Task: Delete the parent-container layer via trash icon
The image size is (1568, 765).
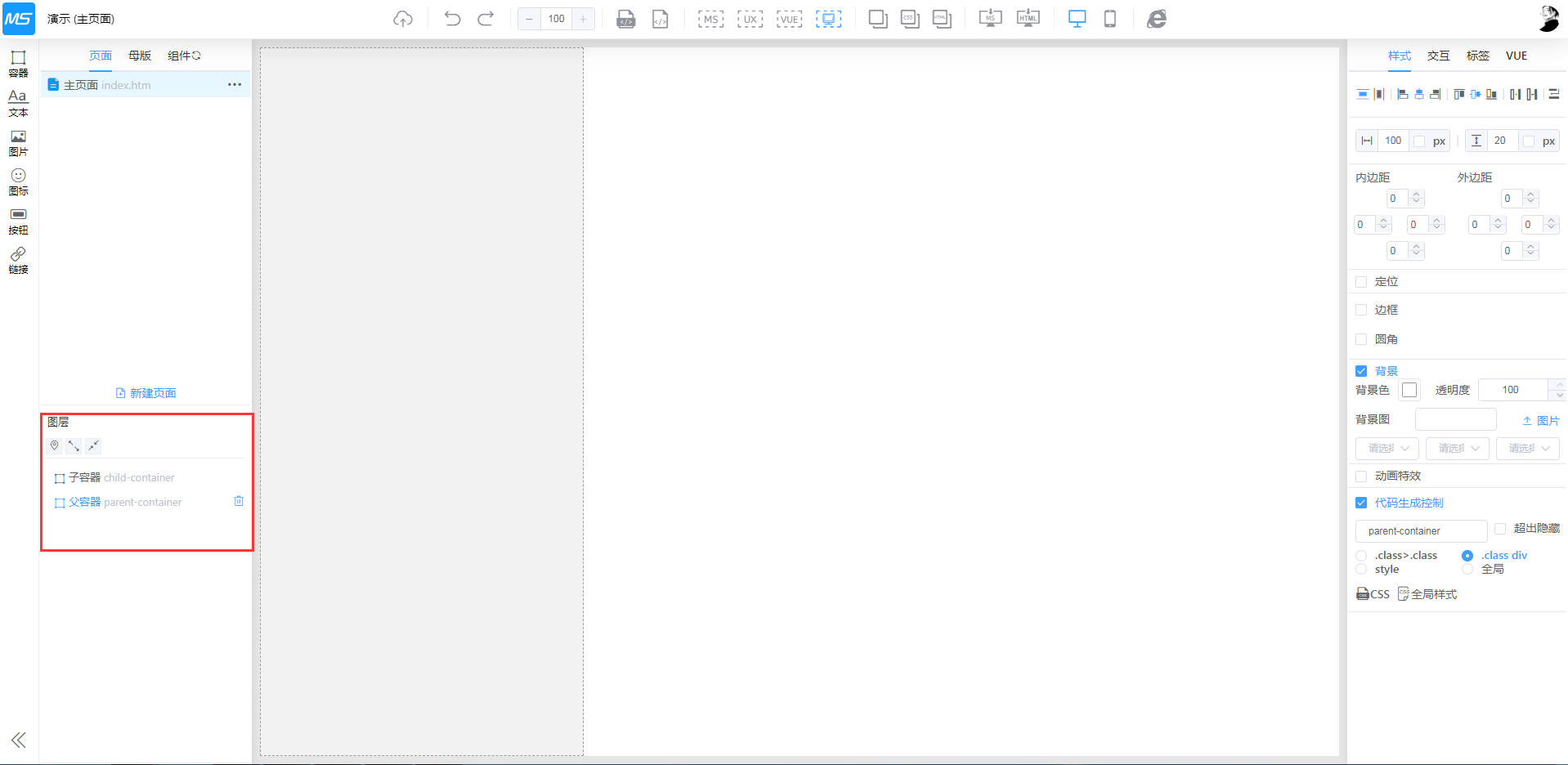Action: 239,501
